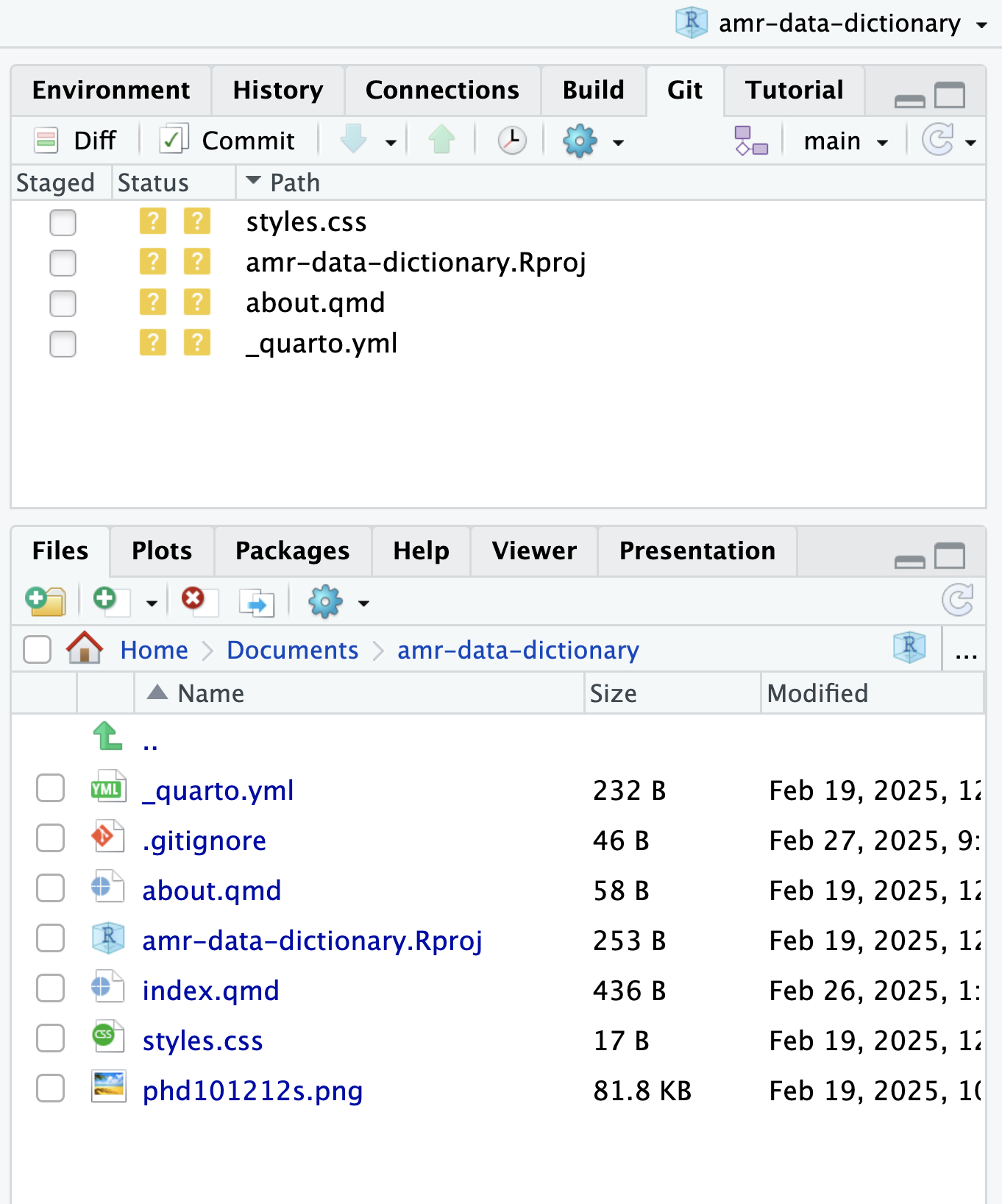The width and height of the screenshot is (1002, 1204).
Task: Go to the Home directory icon
Action: click(x=85, y=648)
